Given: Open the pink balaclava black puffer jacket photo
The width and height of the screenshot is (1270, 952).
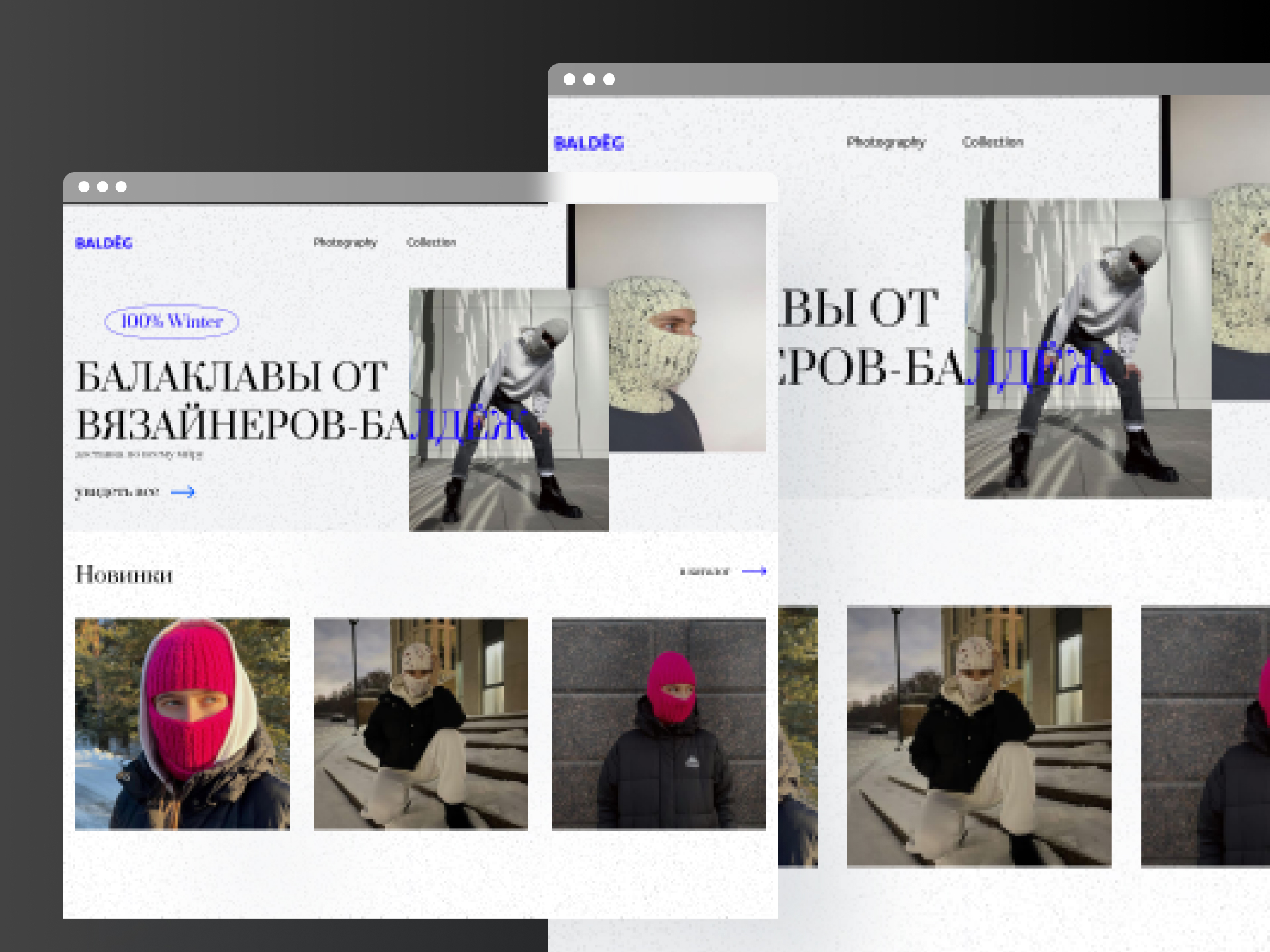Looking at the screenshot, I should 659,724.
